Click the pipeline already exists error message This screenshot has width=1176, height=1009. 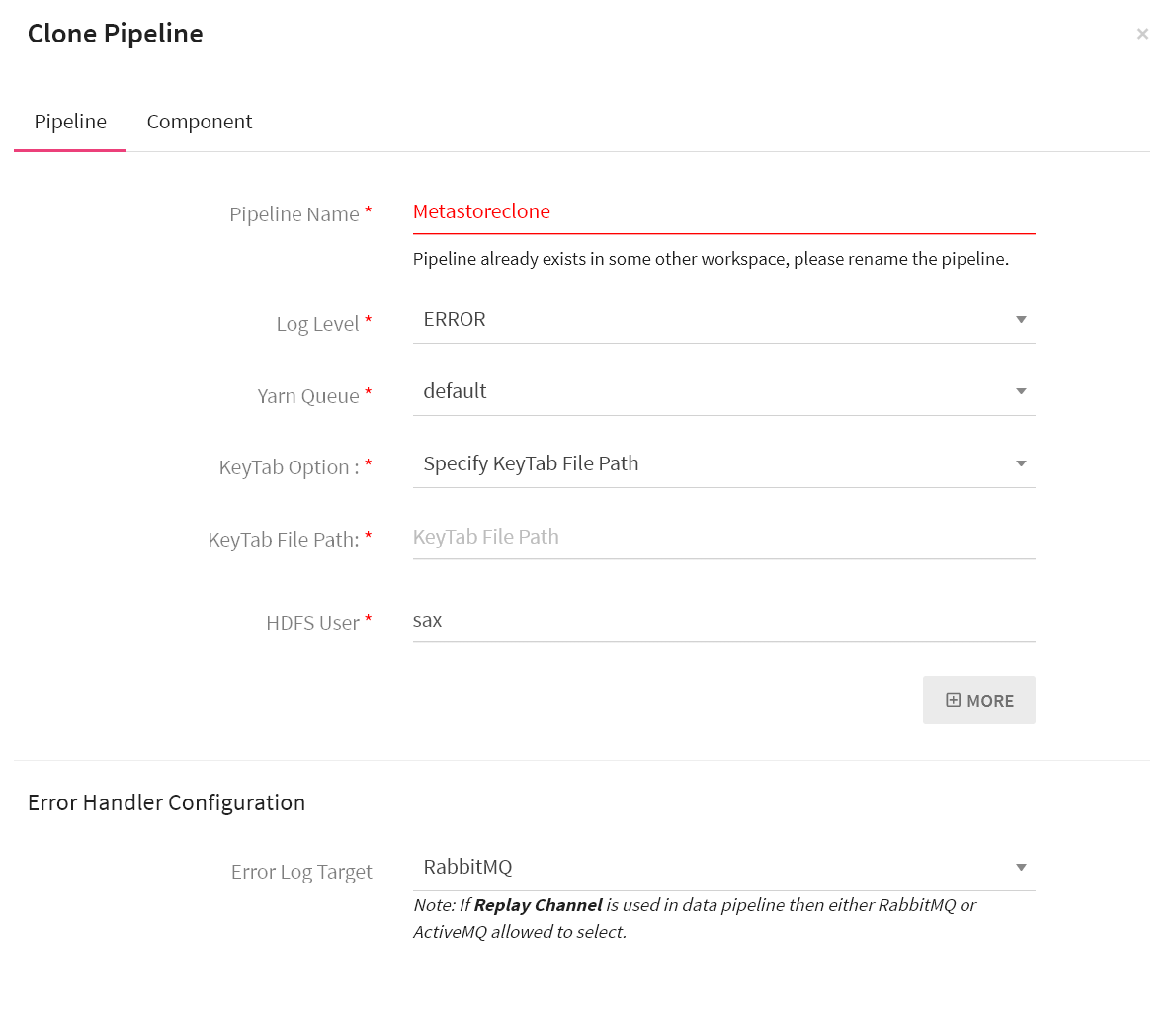(710, 259)
